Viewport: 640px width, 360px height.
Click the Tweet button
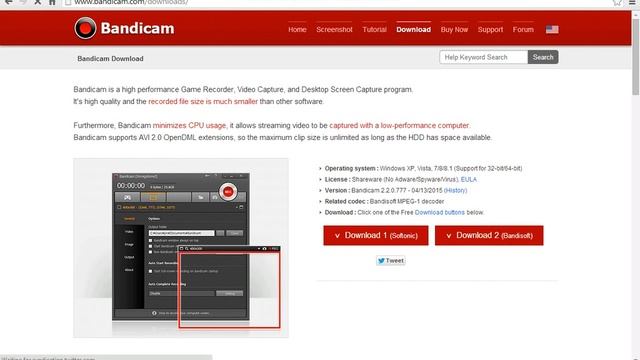(391, 261)
